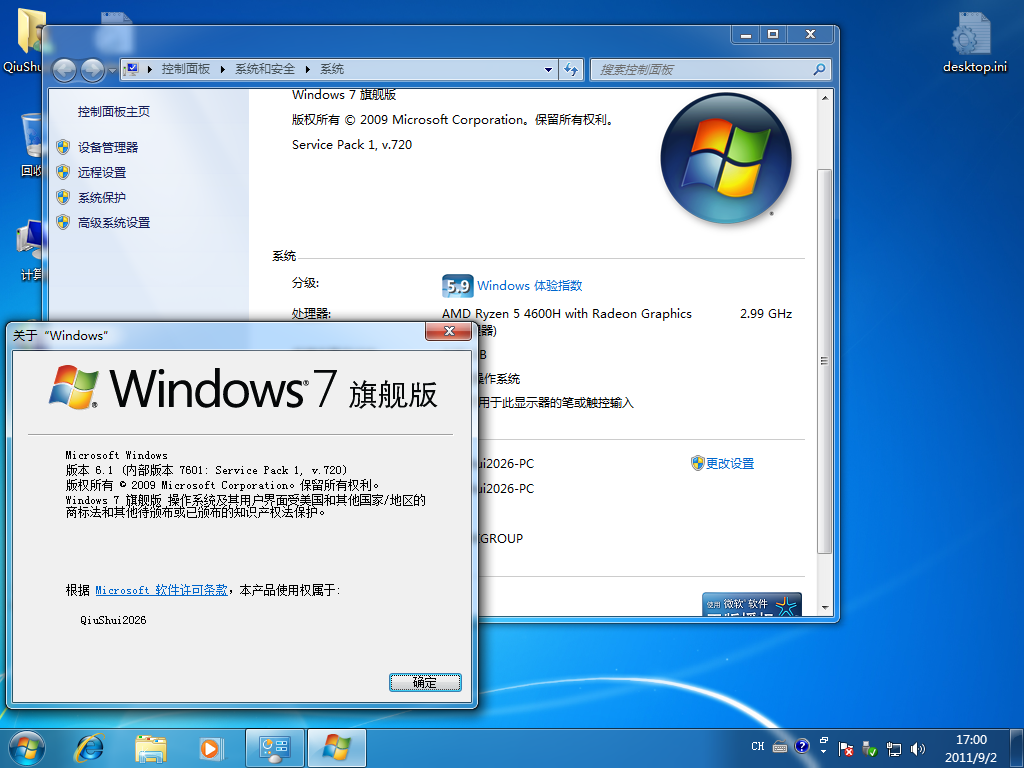Click Action Center flag in tray
Viewport: 1024px width, 768px height.
[846, 748]
